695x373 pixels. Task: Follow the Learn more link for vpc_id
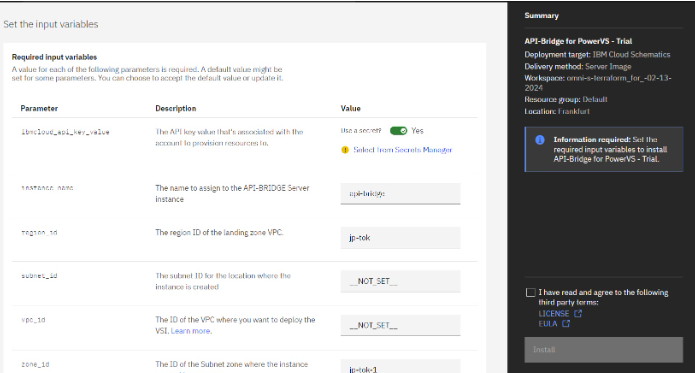coord(191,331)
